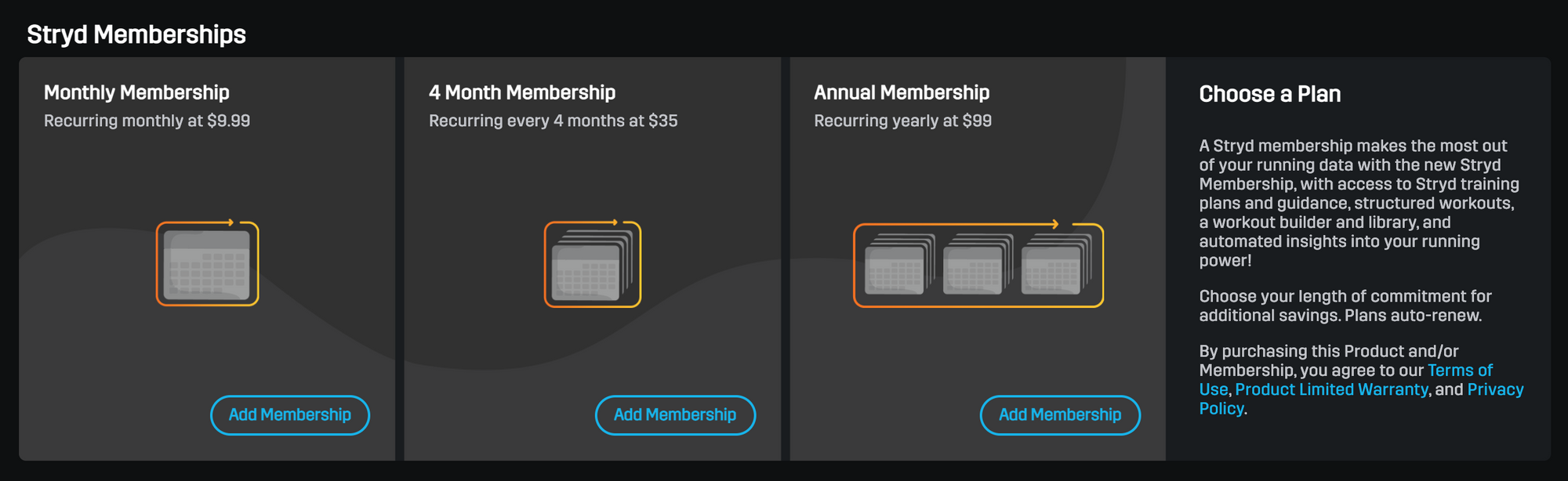Open the Terms of Use link

[1459, 371]
